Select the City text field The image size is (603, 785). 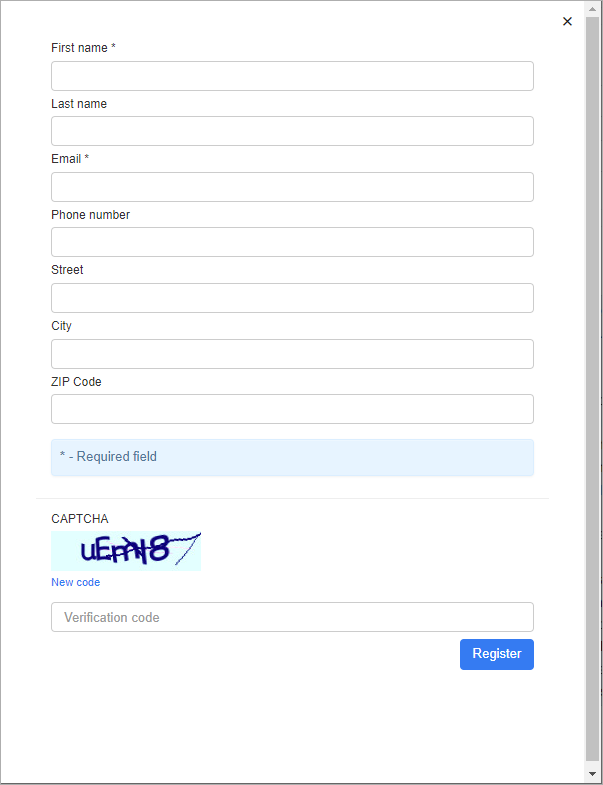click(x=292, y=354)
